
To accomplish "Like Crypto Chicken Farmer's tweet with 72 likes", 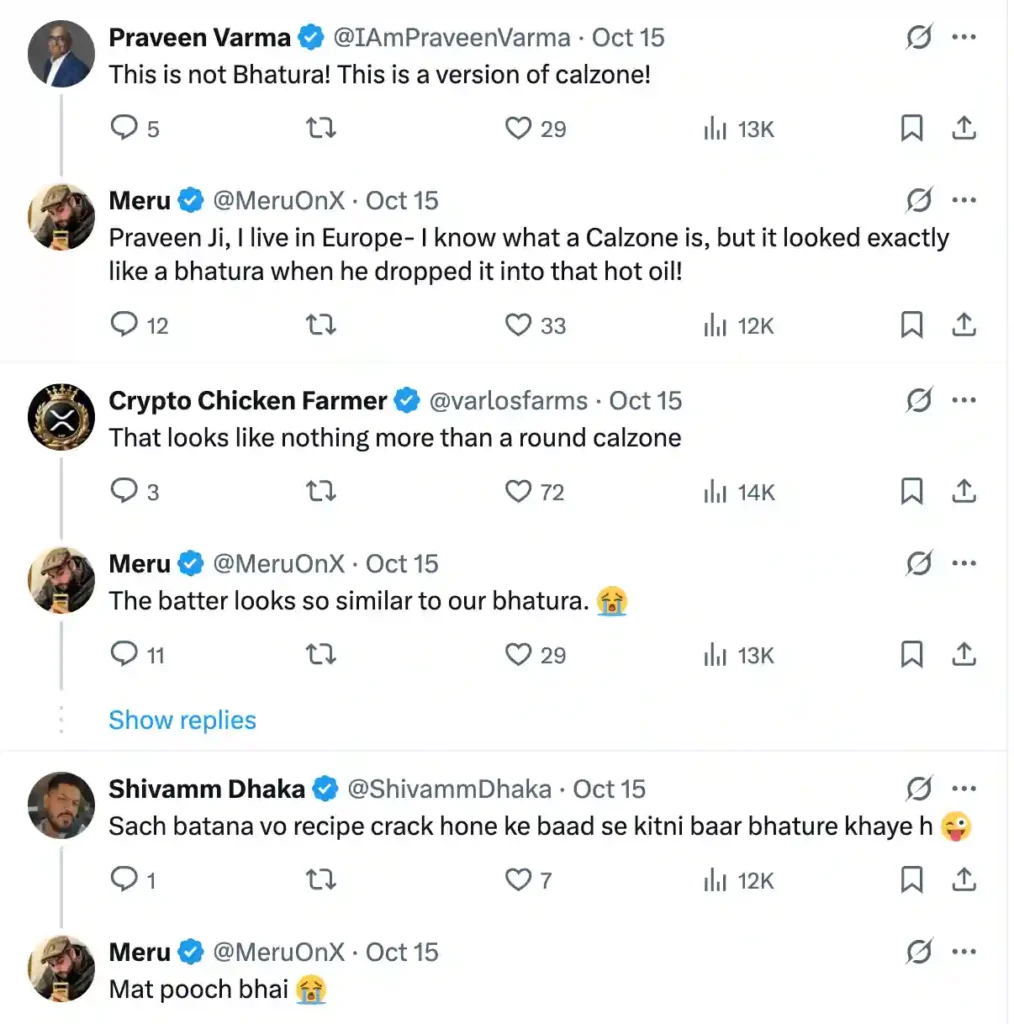I will (x=518, y=491).
